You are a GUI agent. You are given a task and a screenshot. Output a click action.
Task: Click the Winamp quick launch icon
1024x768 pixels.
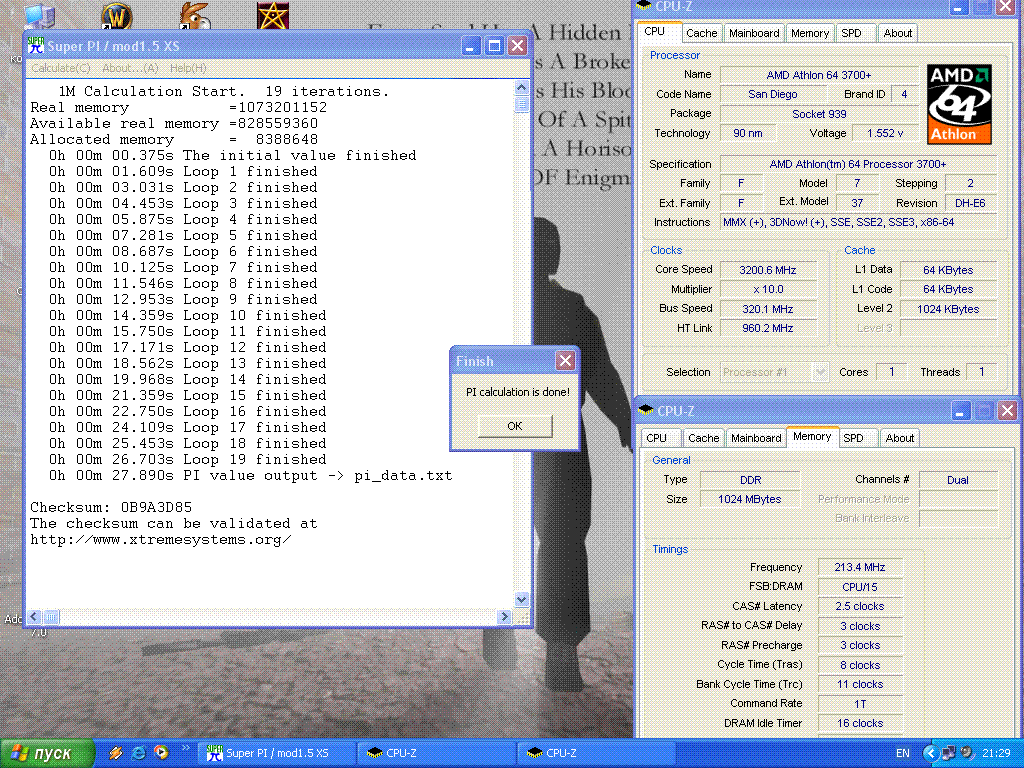tap(116, 752)
